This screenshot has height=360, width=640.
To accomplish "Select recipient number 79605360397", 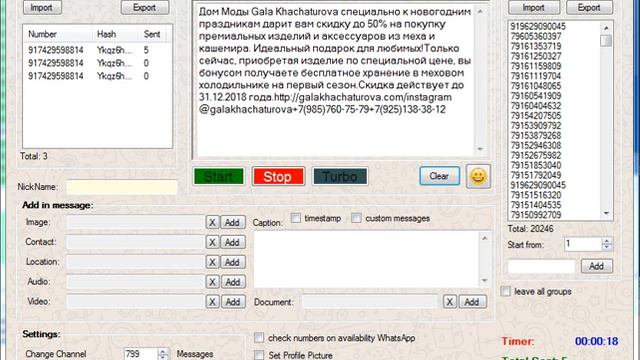I will tap(536, 36).
